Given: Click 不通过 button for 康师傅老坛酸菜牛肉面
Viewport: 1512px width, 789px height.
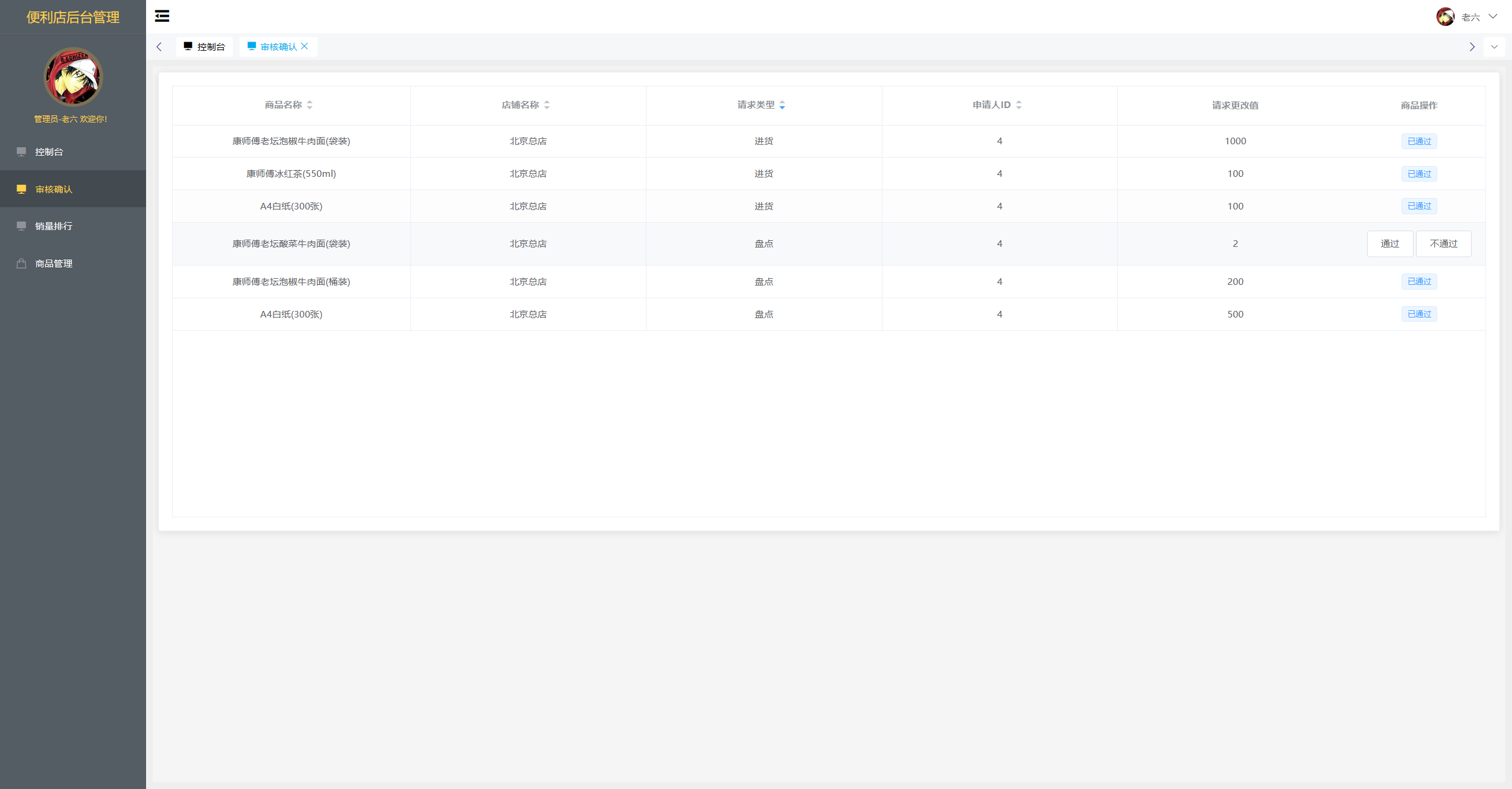Looking at the screenshot, I should coord(1444,243).
